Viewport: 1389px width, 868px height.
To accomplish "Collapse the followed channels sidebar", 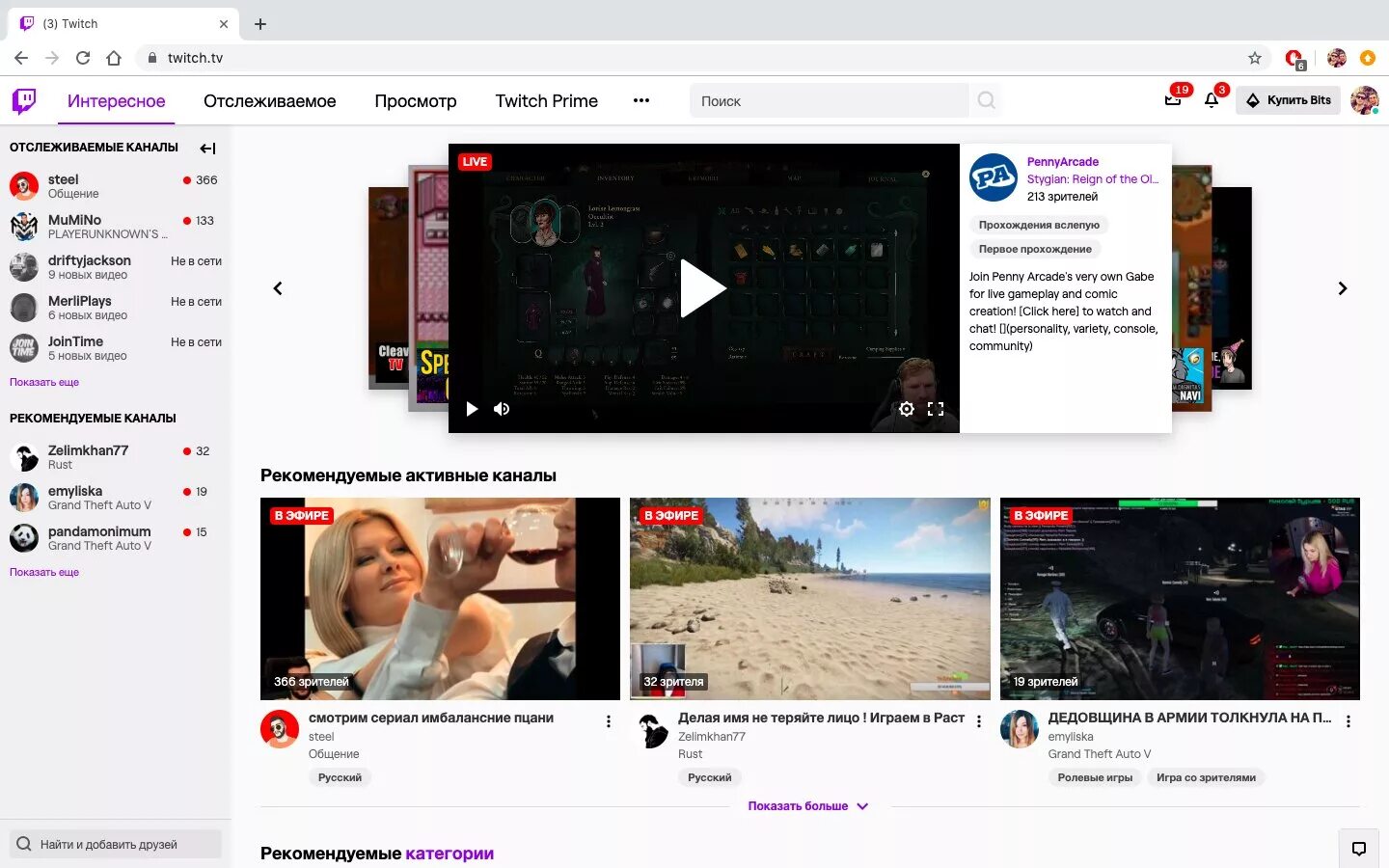I will click(x=207, y=148).
